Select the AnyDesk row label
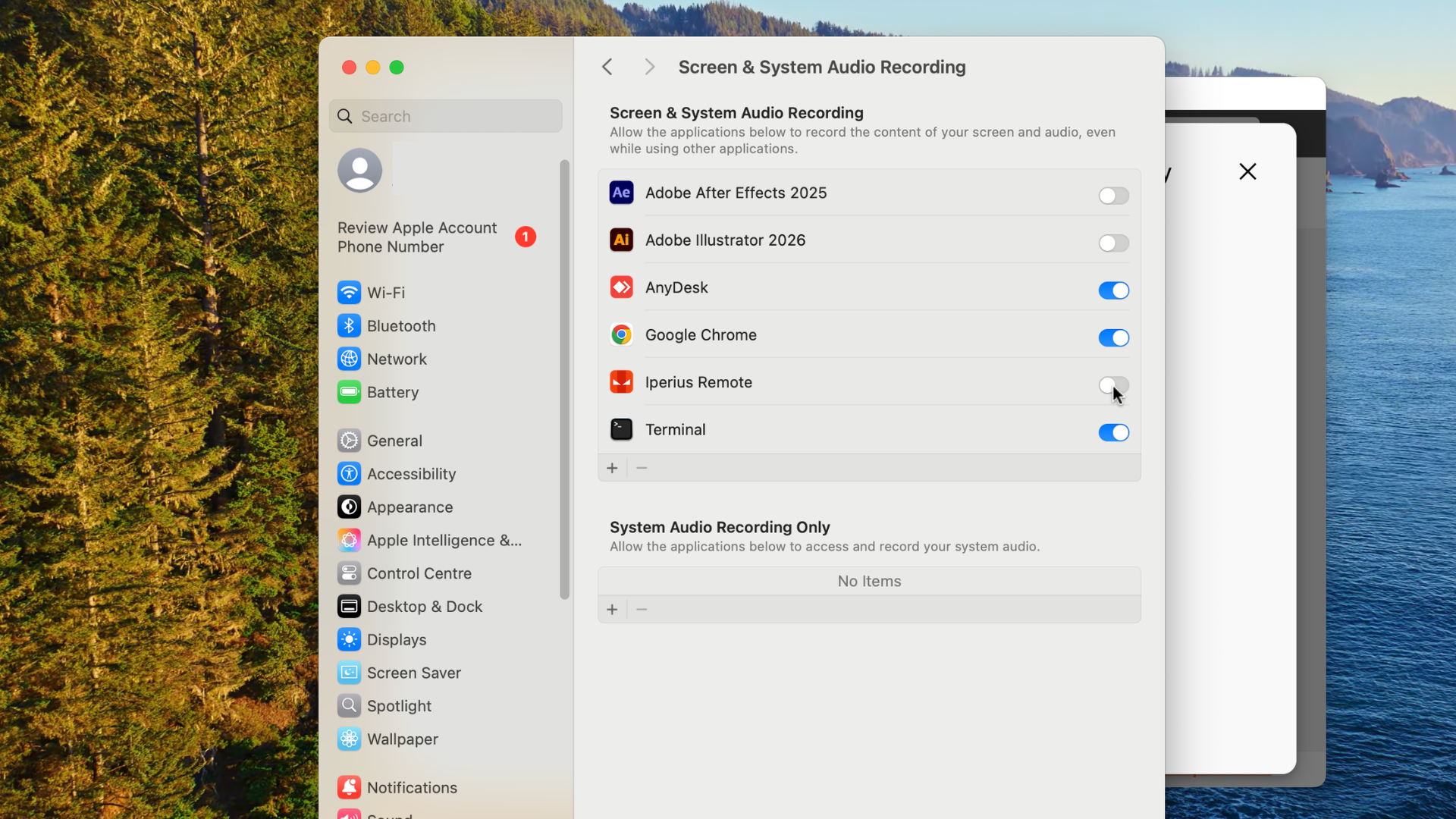This screenshot has height=819, width=1456. [x=676, y=287]
